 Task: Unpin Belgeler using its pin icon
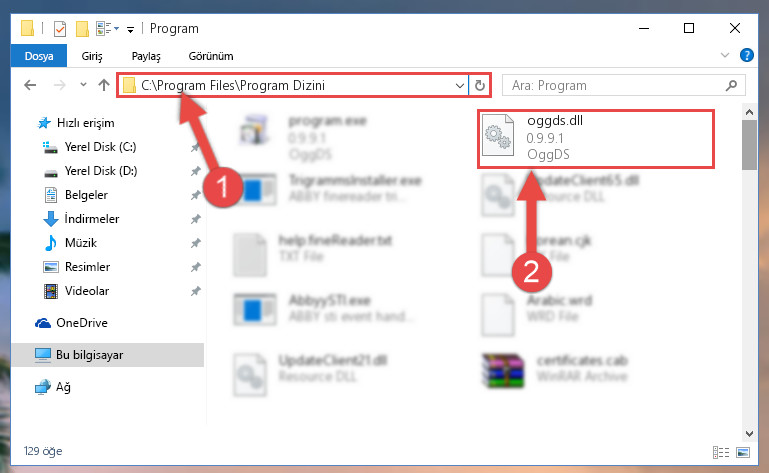tap(195, 195)
